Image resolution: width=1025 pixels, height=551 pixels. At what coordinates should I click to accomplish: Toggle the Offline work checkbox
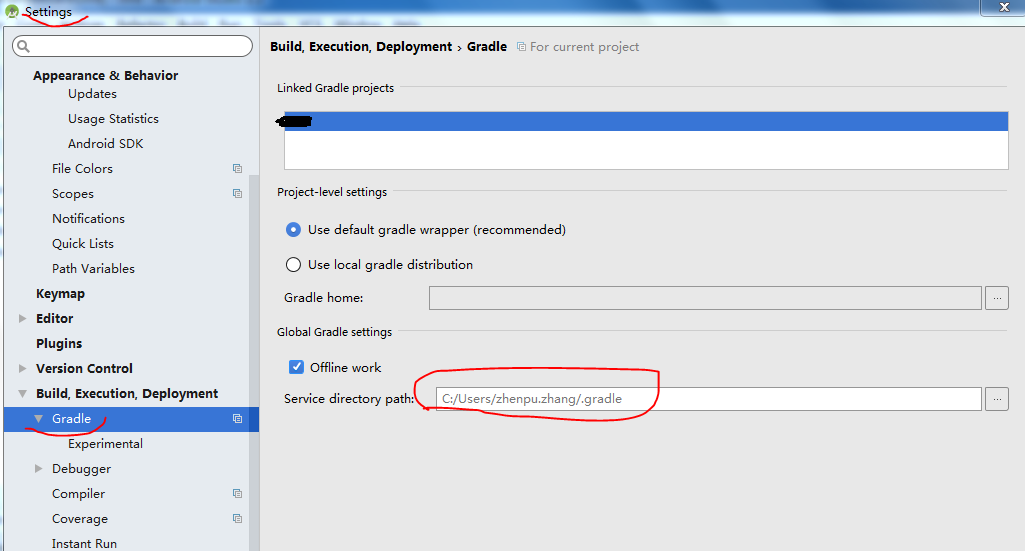pos(296,367)
